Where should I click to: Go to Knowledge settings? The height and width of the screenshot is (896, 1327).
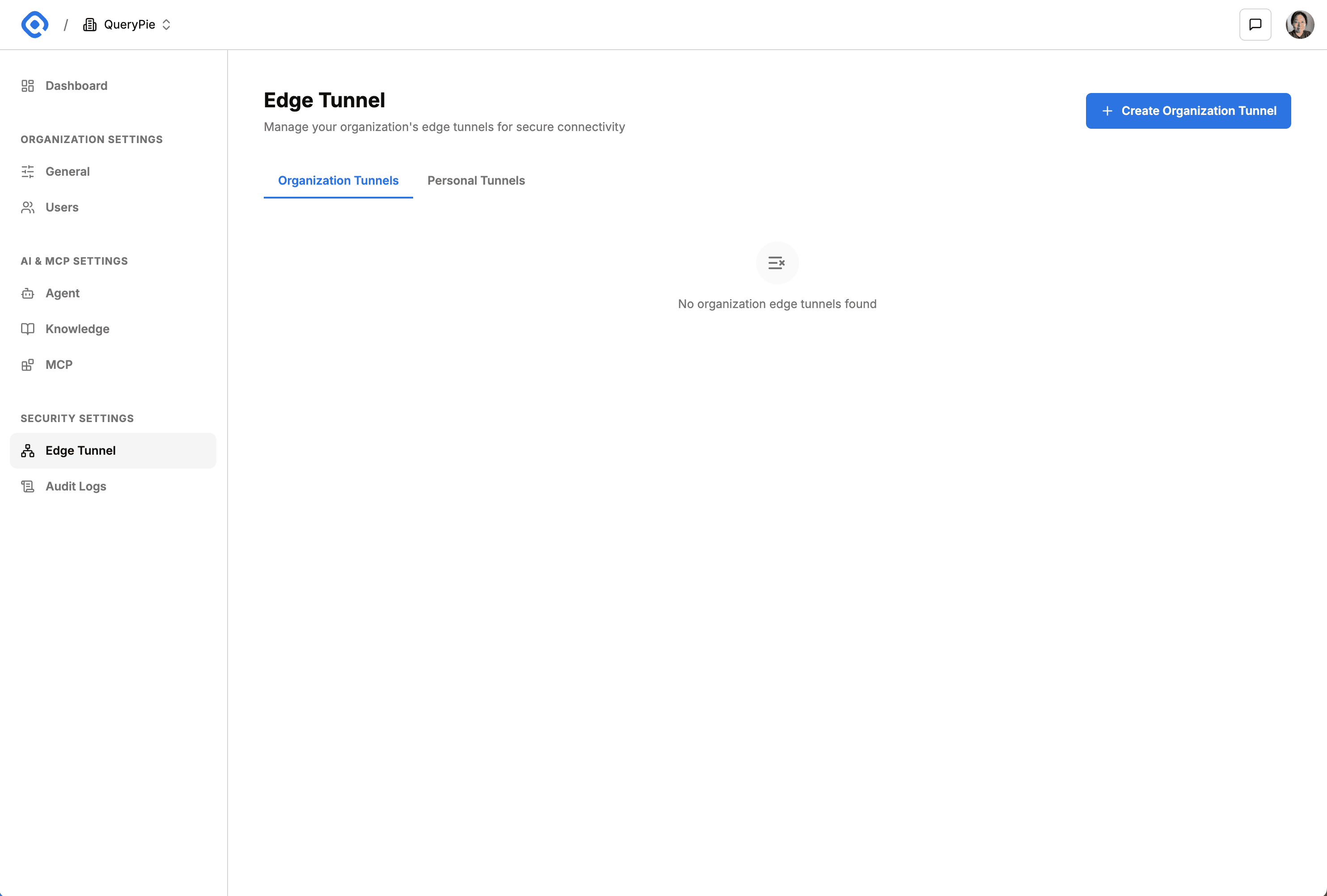coord(77,329)
